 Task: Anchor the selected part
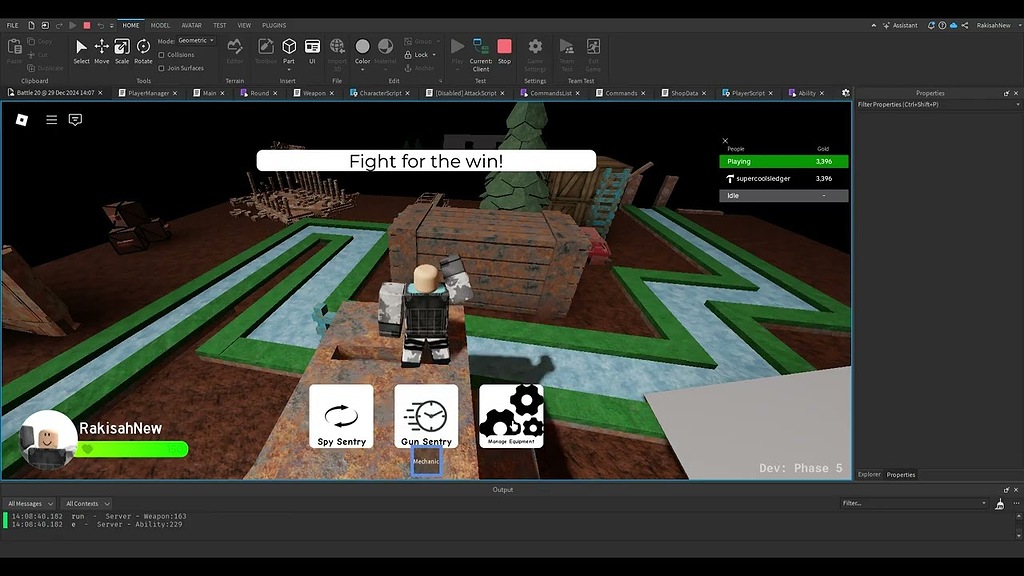pyautogui.click(x=419, y=66)
